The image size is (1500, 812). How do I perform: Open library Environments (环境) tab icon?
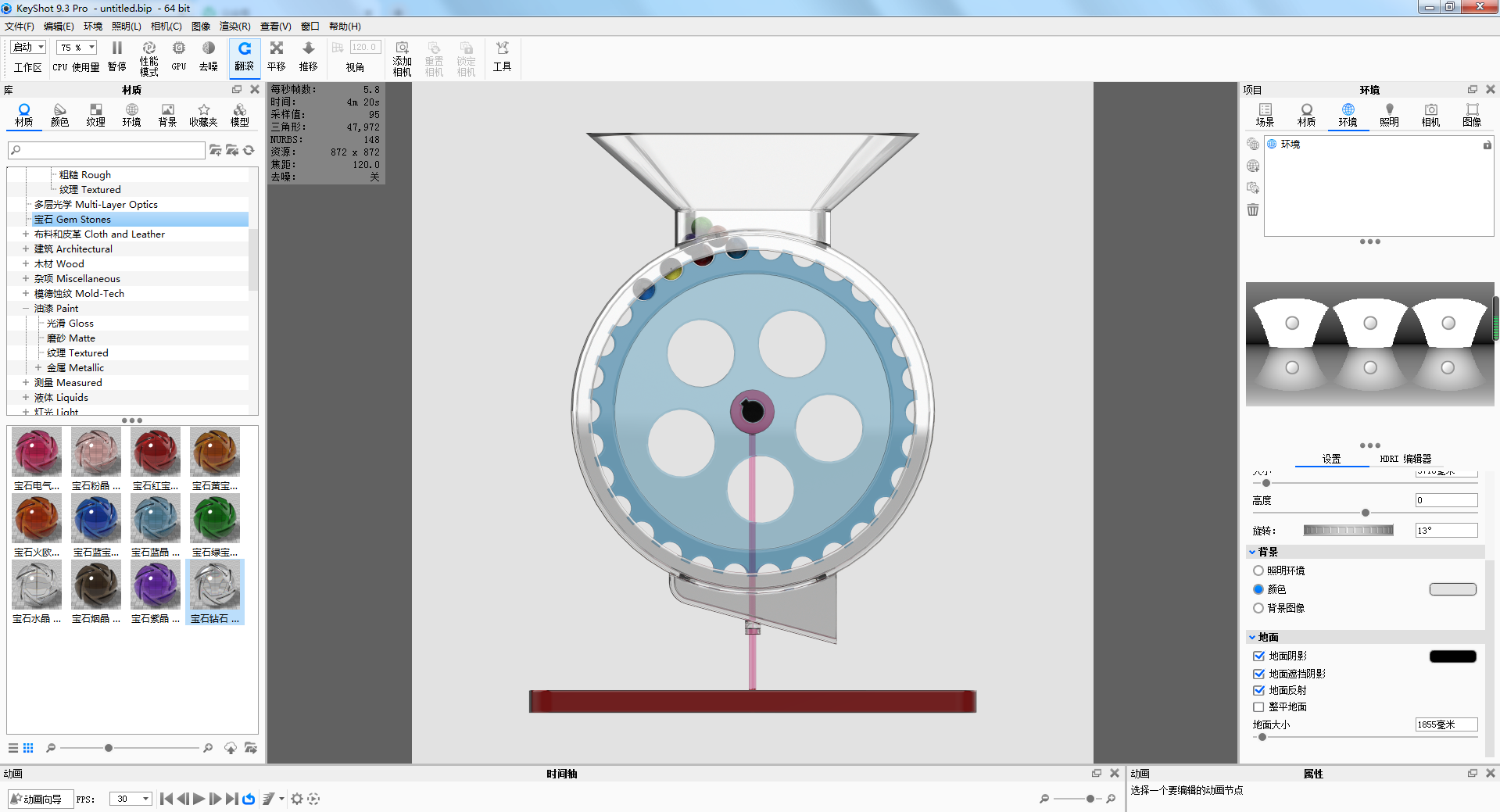(132, 115)
